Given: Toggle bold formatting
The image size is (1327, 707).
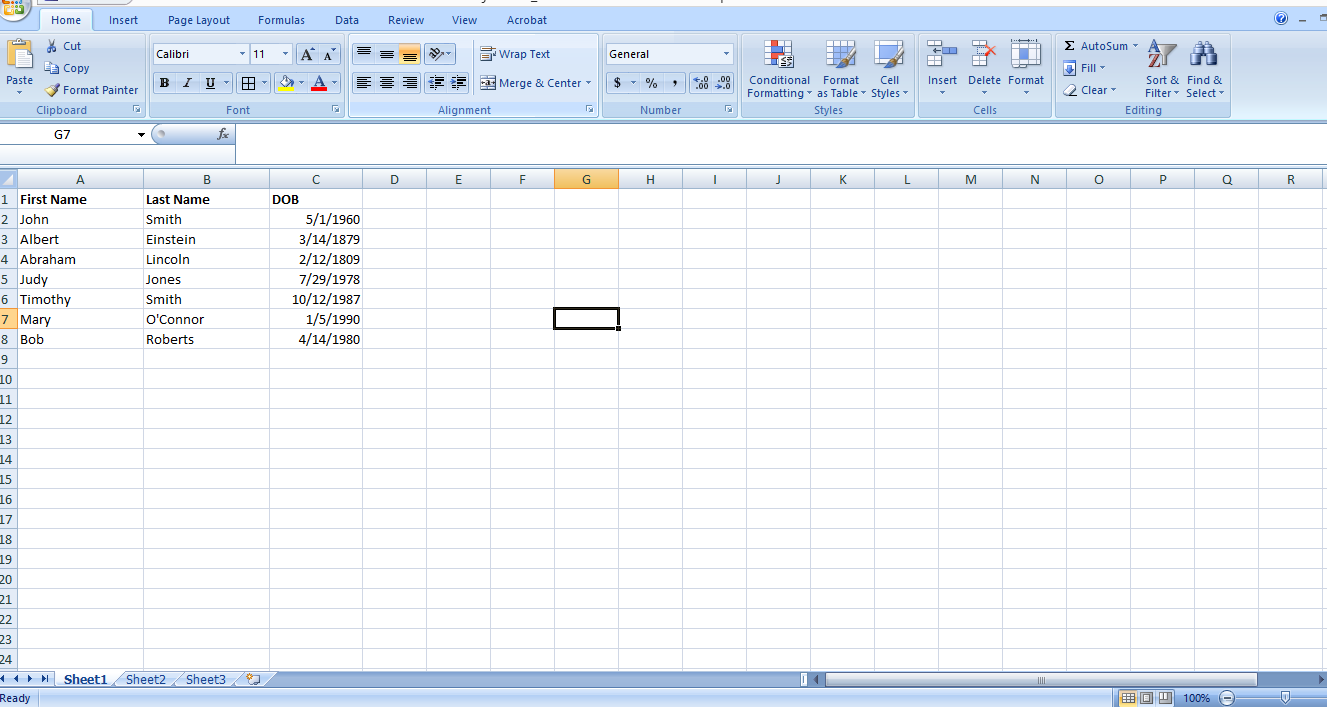Looking at the screenshot, I should tap(163, 82).
